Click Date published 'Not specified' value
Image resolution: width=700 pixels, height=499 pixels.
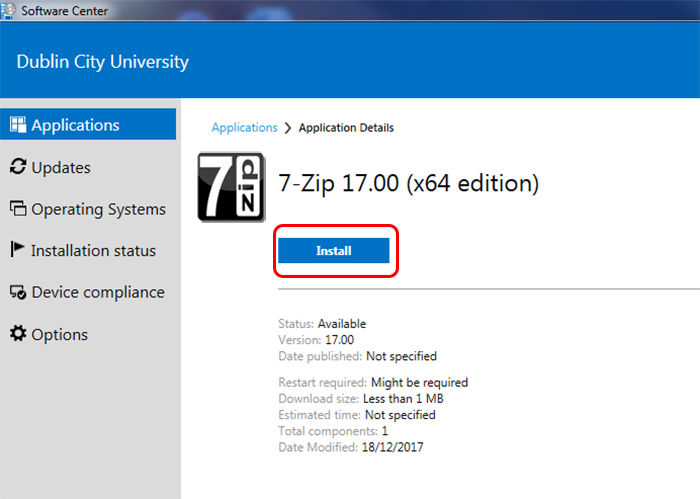click(401, 356)
